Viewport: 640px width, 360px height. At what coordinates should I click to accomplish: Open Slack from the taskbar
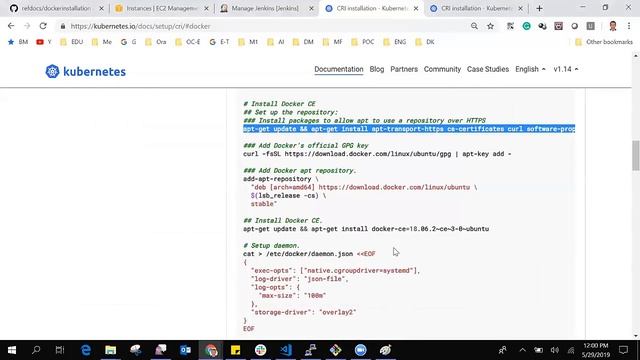[x=260, y=350]
